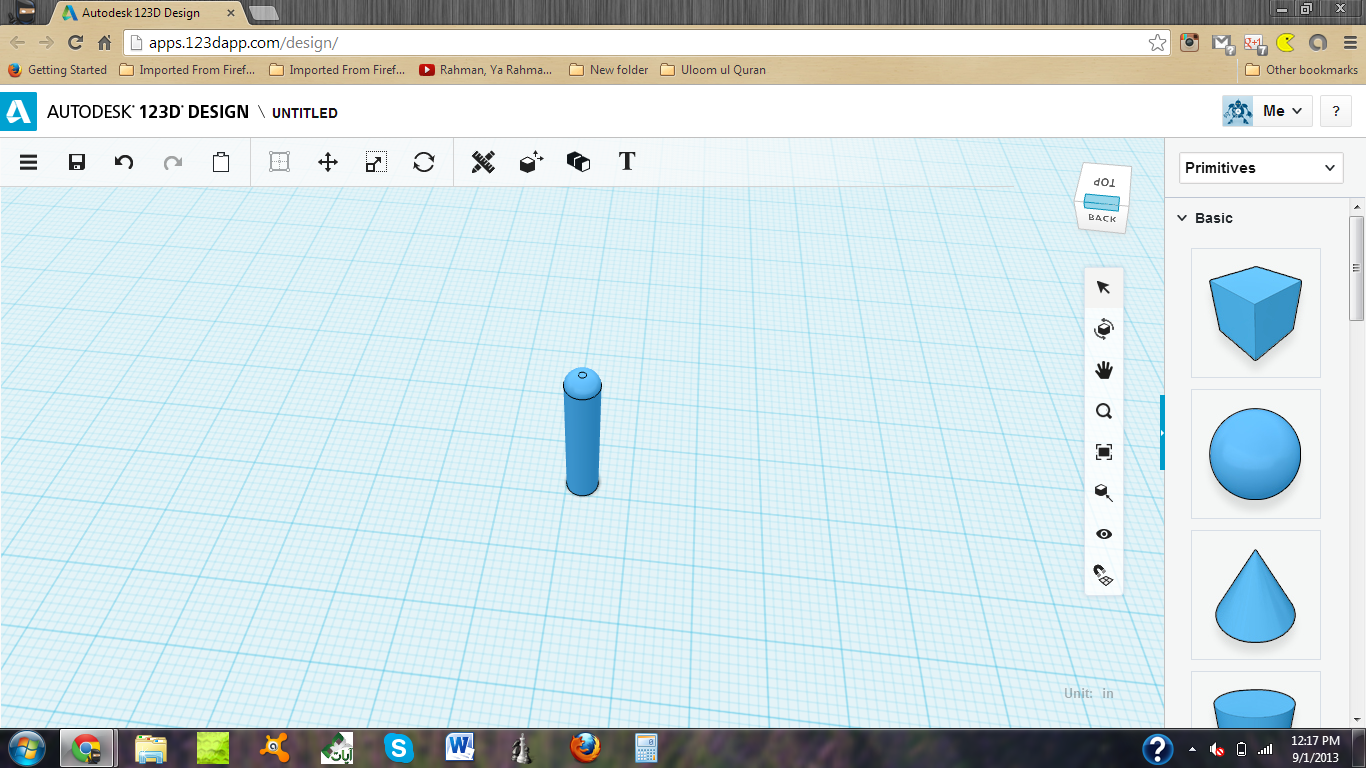1366x768 pixels.
Task: Click the UNTITLED document name
Action: [305, 113]
